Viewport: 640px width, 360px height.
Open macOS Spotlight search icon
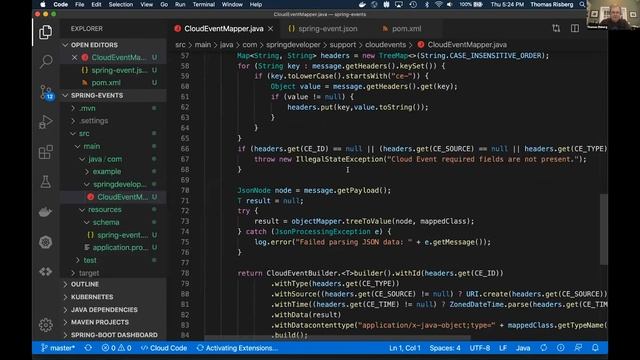pos(582,4)
